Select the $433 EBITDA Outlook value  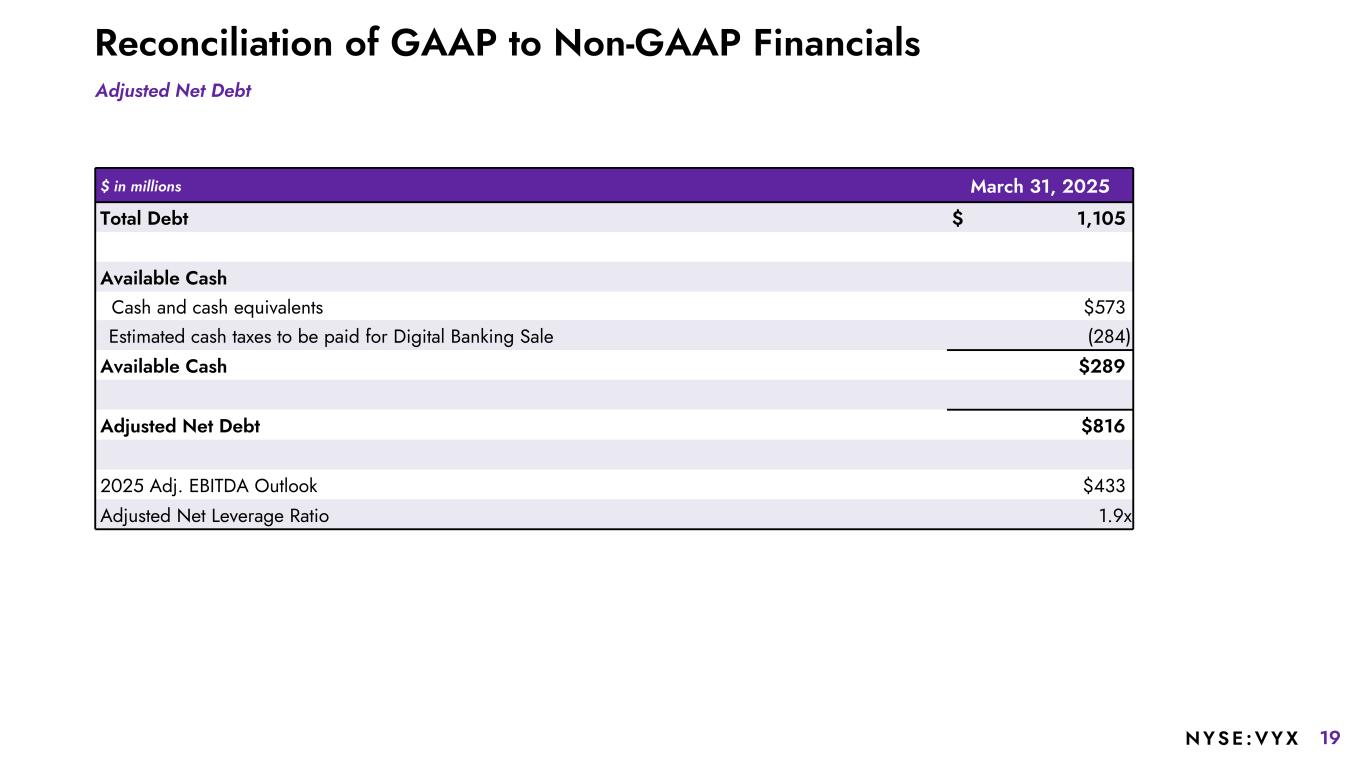pyautogui.click(x=1104, y=486)
